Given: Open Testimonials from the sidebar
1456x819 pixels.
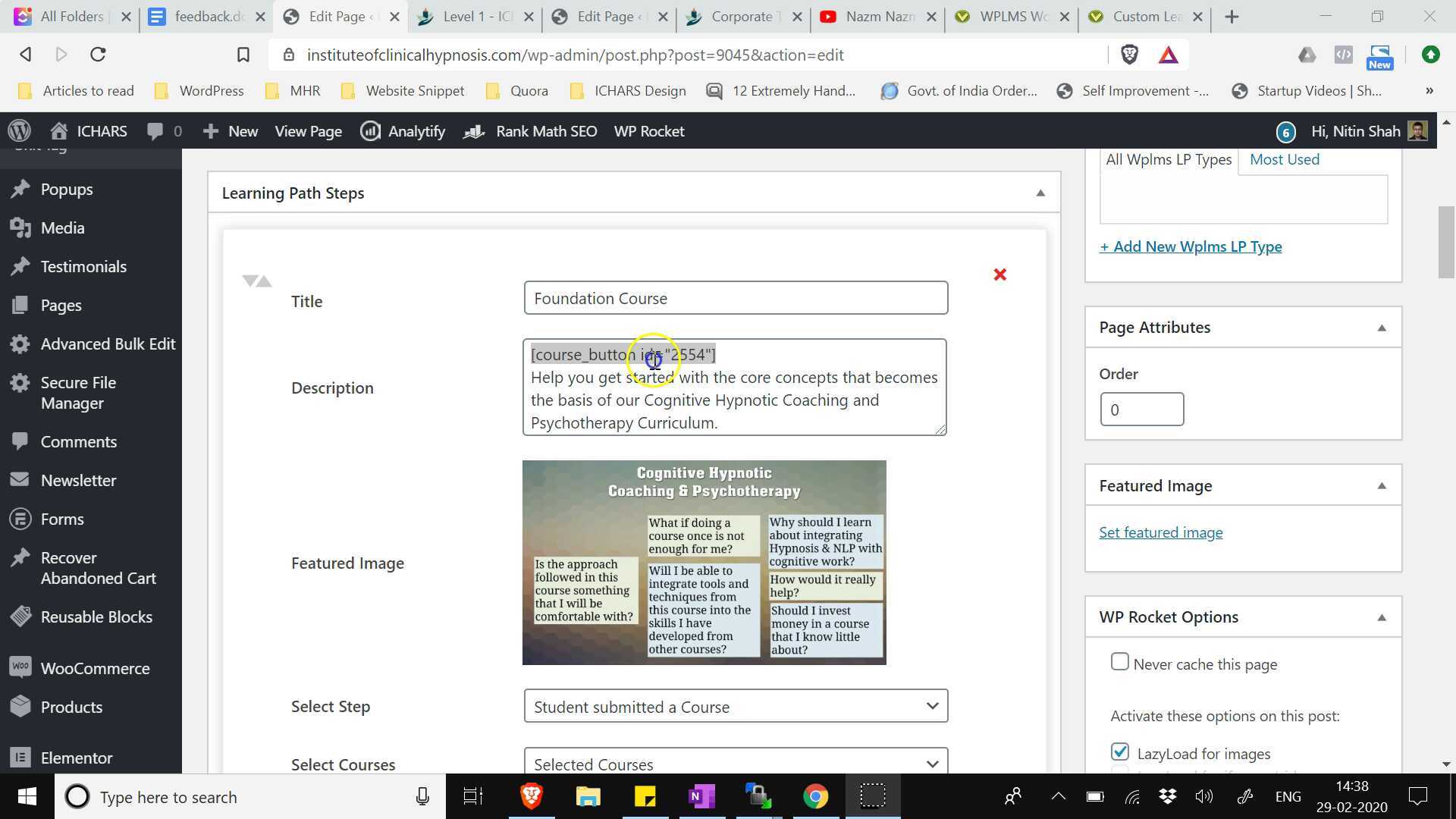Looking at the screenshot, I should (83, 266).
